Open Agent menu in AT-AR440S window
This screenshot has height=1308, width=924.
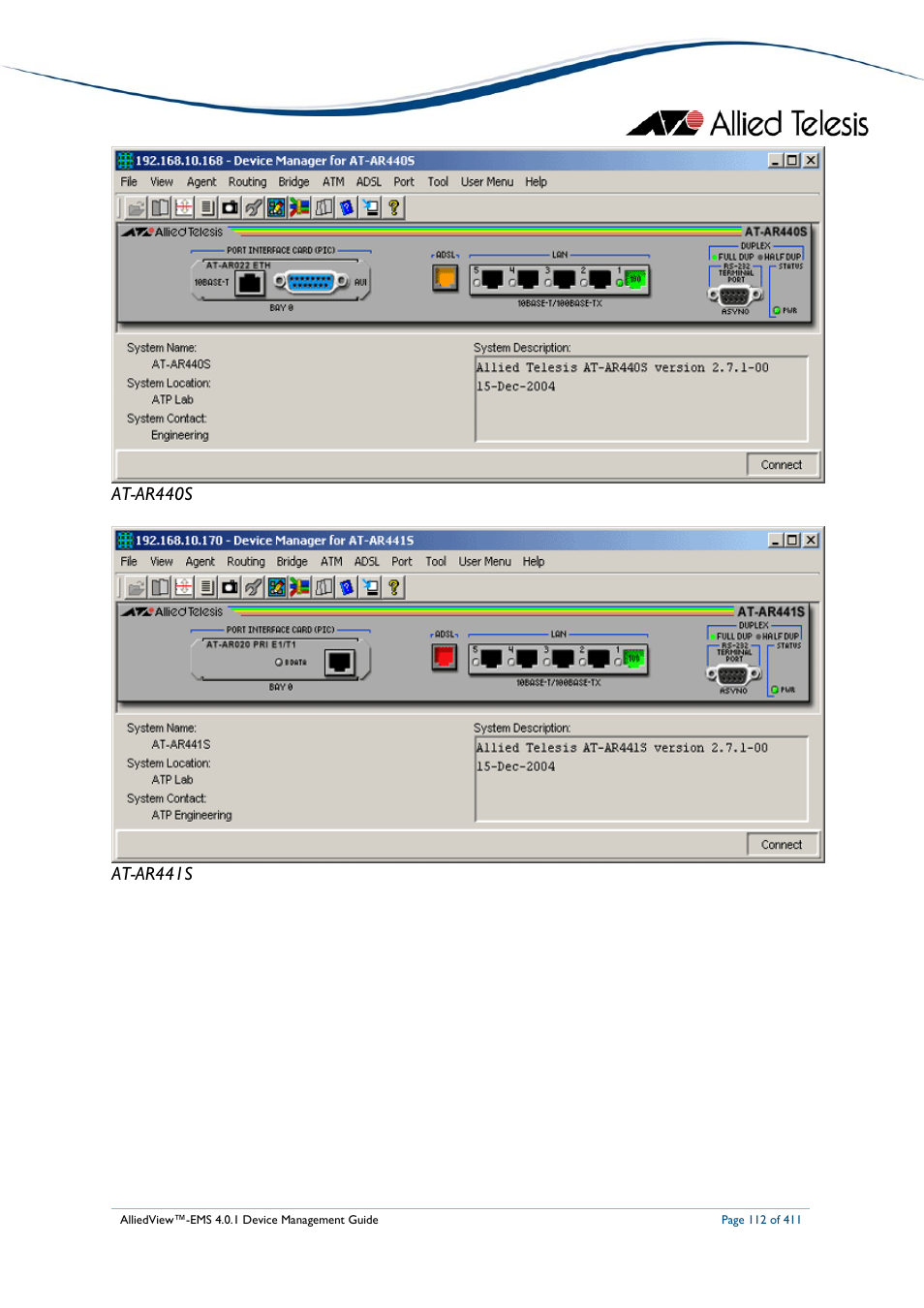201,182
